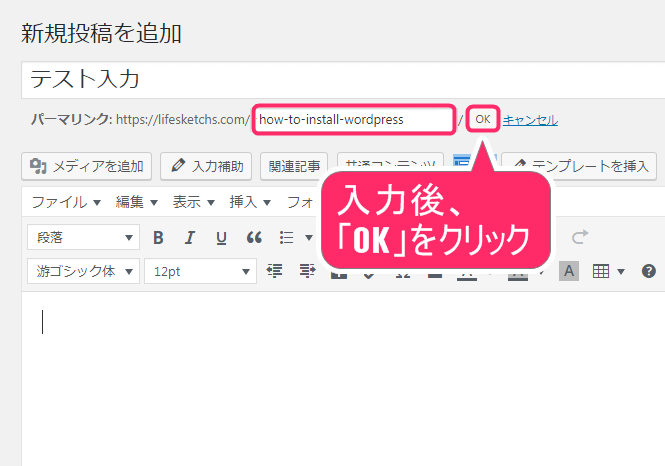The image size is (665, 466).
Task: Click the decrease indent icon
Action: click(x=276, y=271)
